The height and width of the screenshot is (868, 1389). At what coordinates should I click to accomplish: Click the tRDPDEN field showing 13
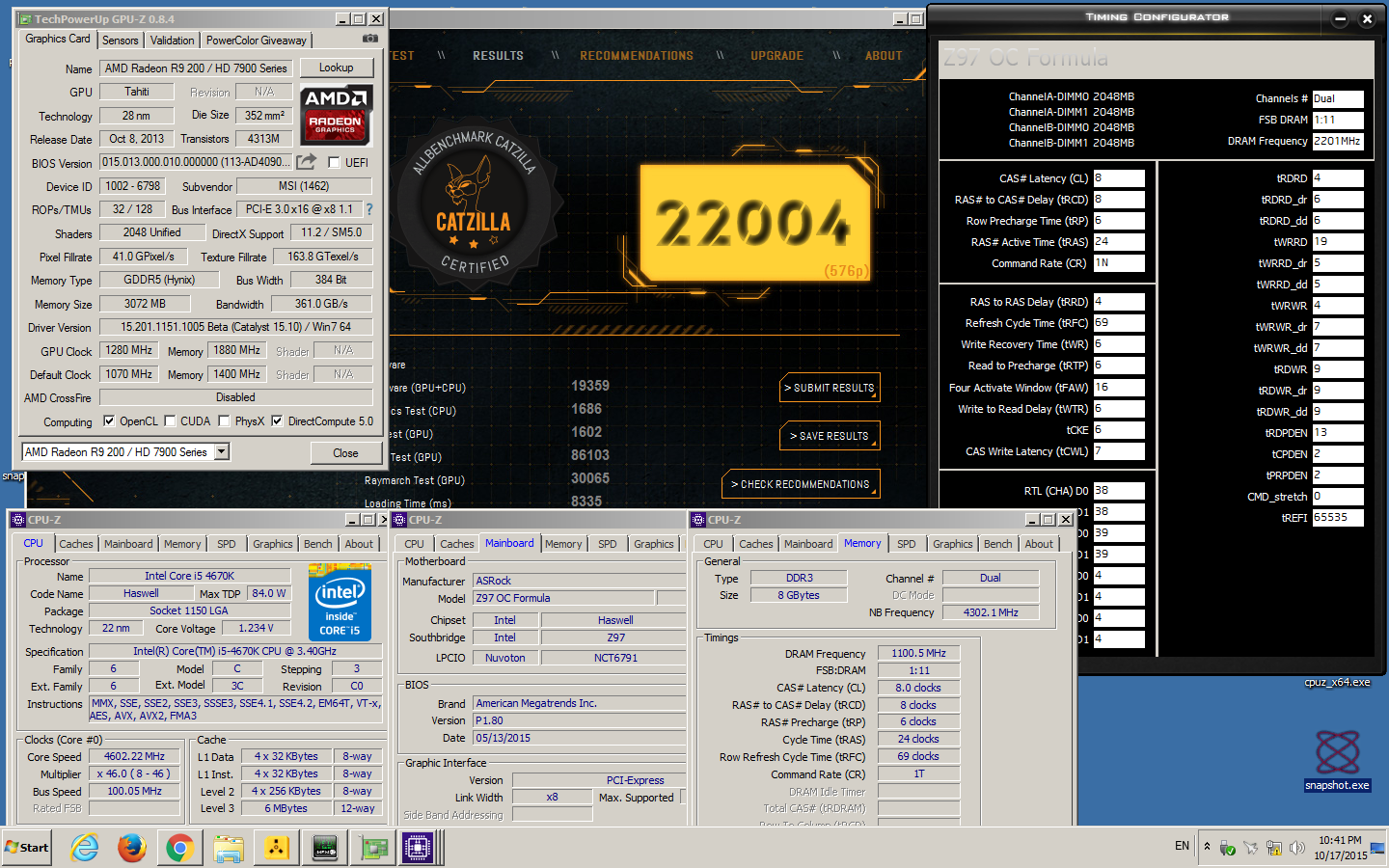click(x=1338, y=433)
